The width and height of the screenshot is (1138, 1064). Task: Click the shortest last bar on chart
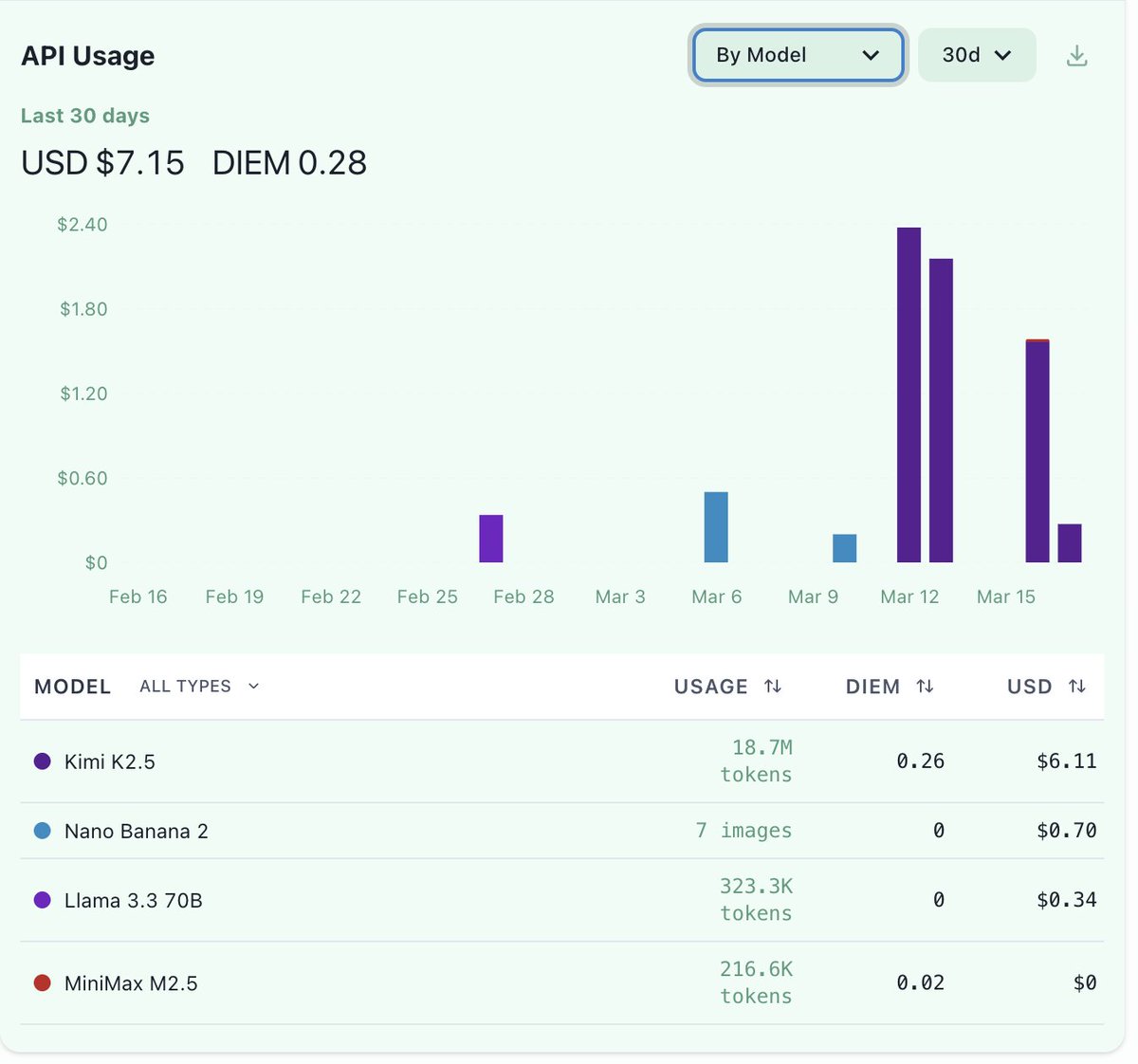1070,543
